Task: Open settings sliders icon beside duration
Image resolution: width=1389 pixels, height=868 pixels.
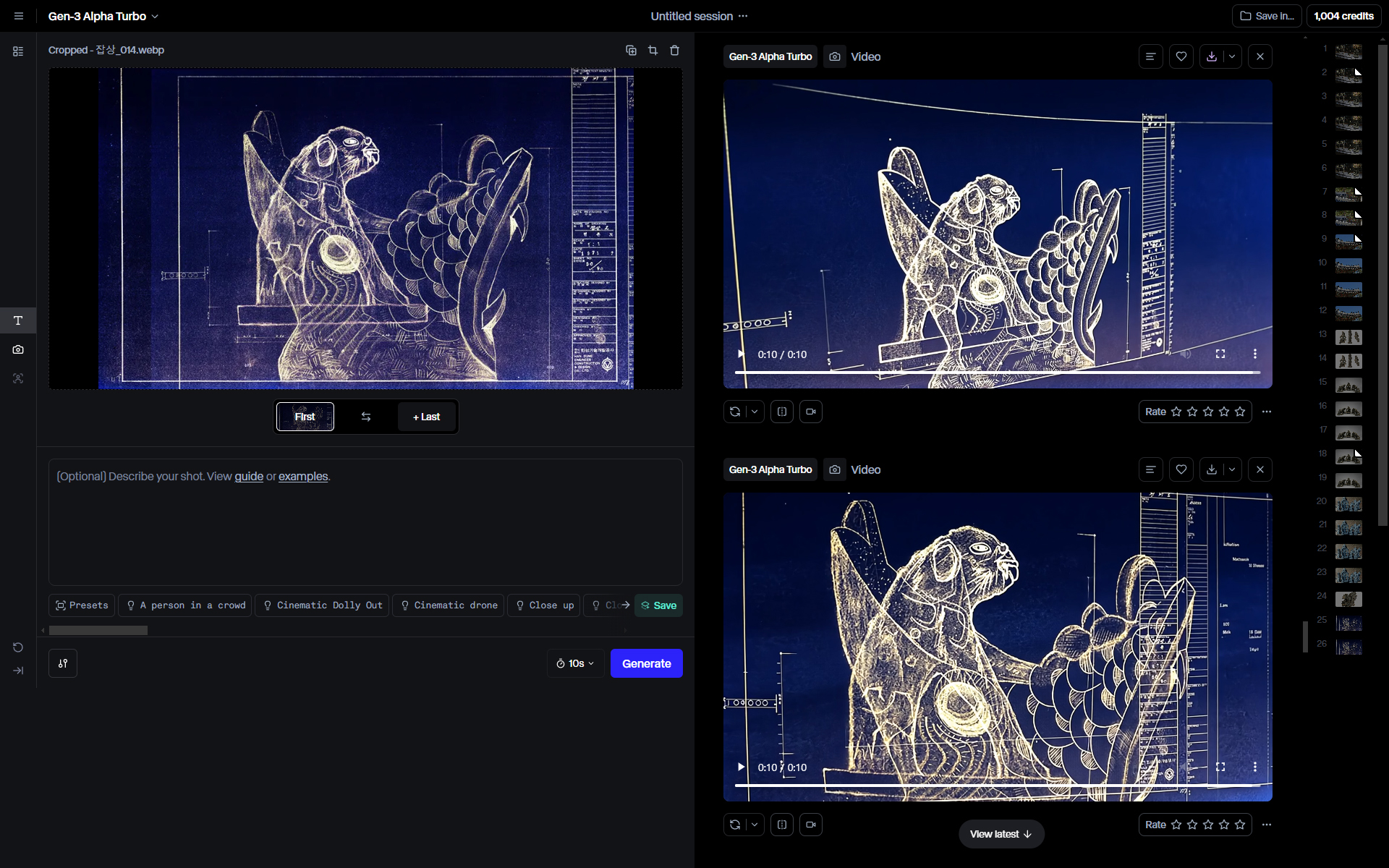Action: coord(63,663)
